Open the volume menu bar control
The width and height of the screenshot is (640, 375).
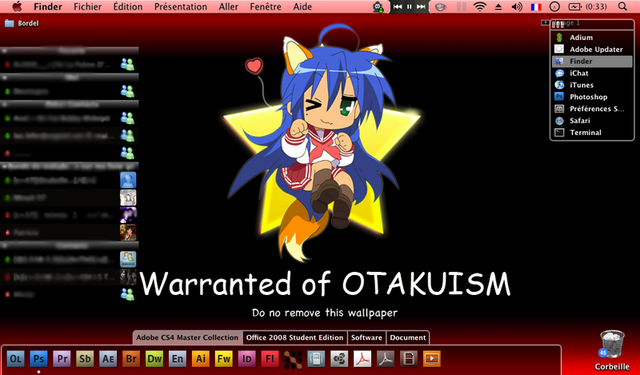[517, 7]
